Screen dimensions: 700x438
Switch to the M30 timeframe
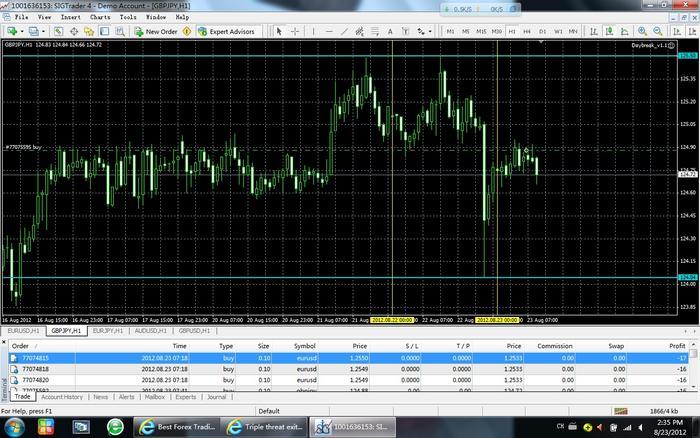coord(496,31)
